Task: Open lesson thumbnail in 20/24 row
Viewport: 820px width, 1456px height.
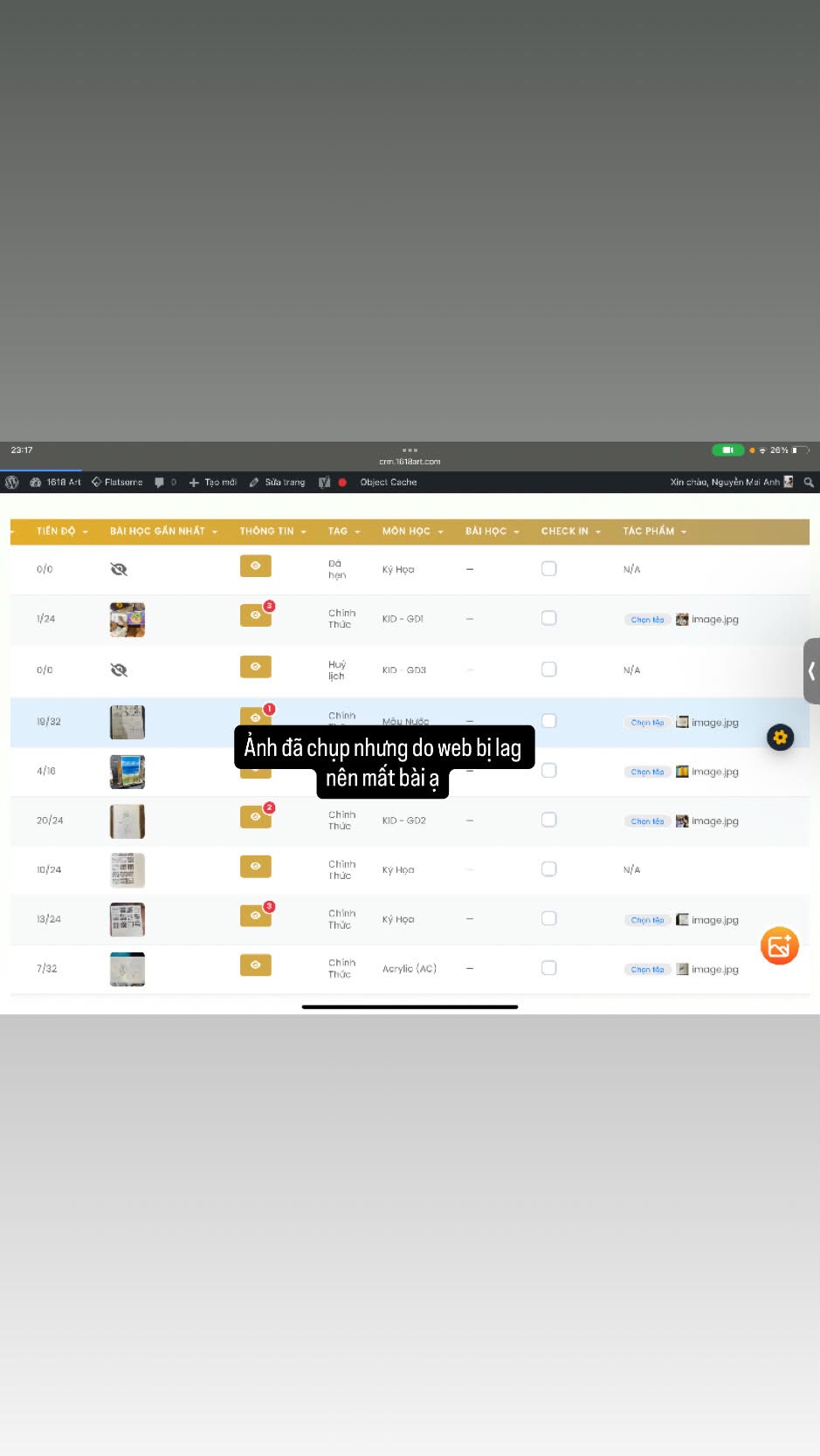Action: 127,821
